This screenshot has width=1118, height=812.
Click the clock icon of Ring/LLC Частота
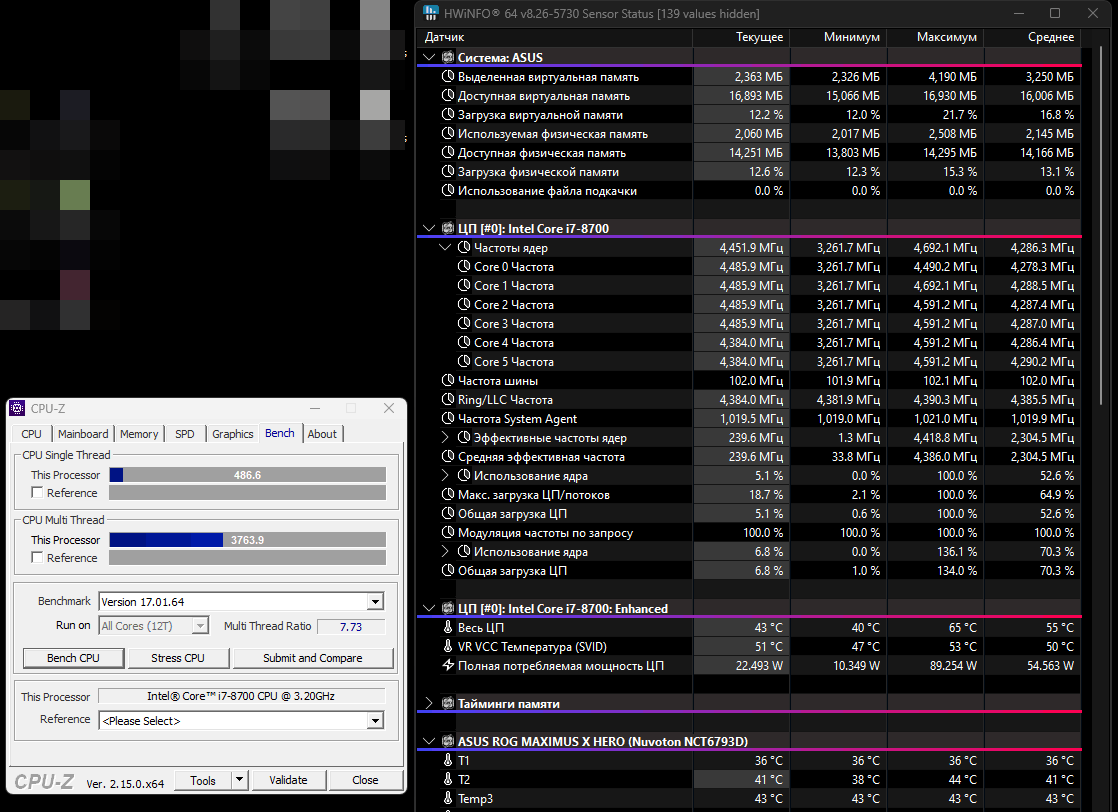point(448,399)
